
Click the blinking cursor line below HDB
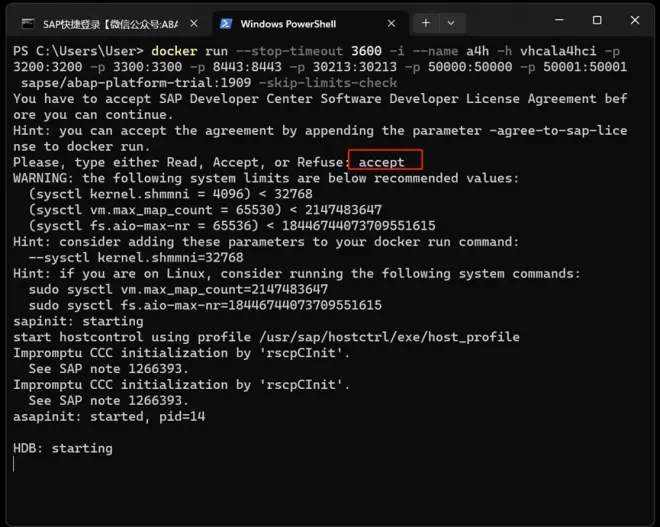(14, 464)
